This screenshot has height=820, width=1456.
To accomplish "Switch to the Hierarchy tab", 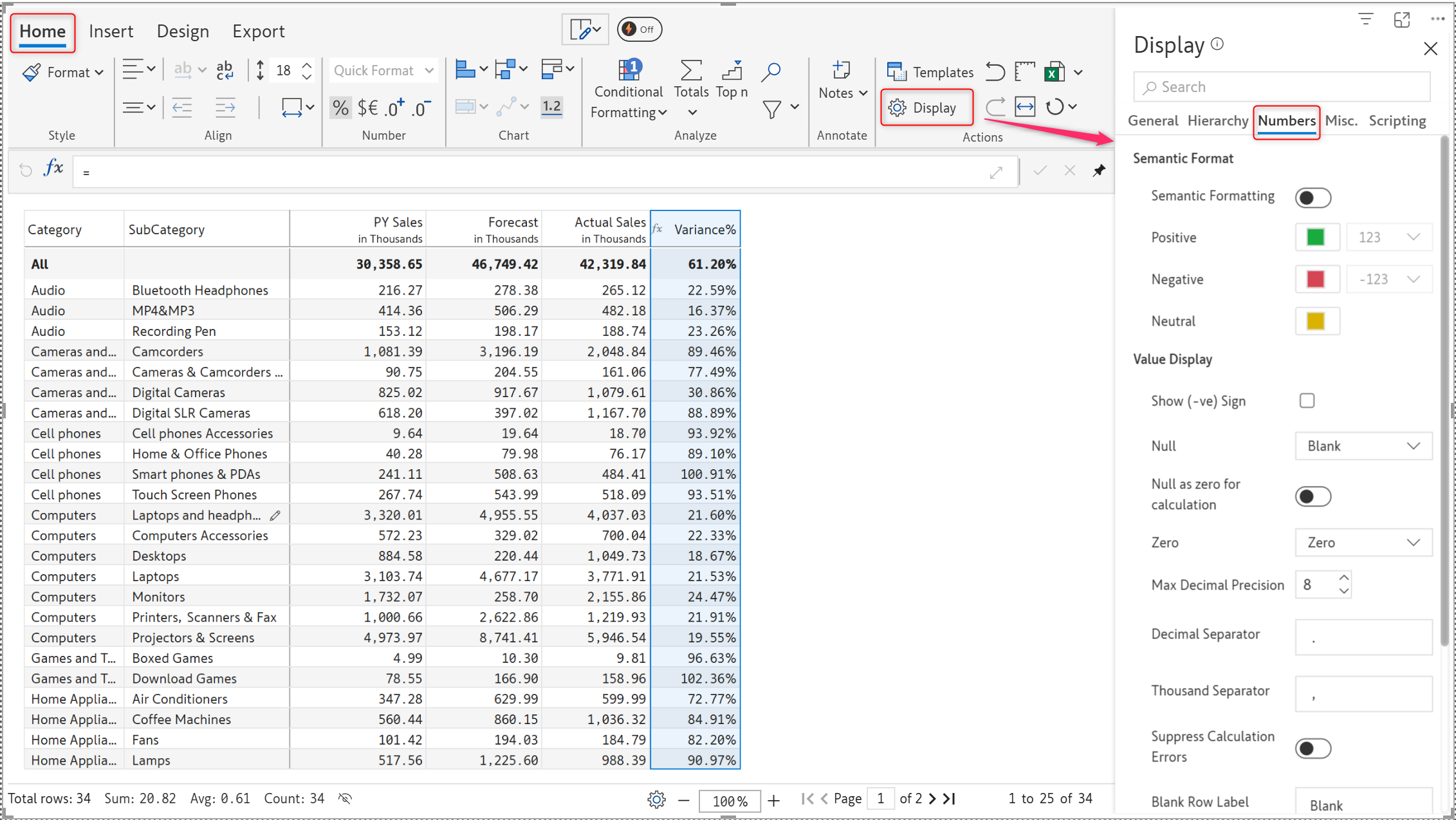I will click(1217, 121).
